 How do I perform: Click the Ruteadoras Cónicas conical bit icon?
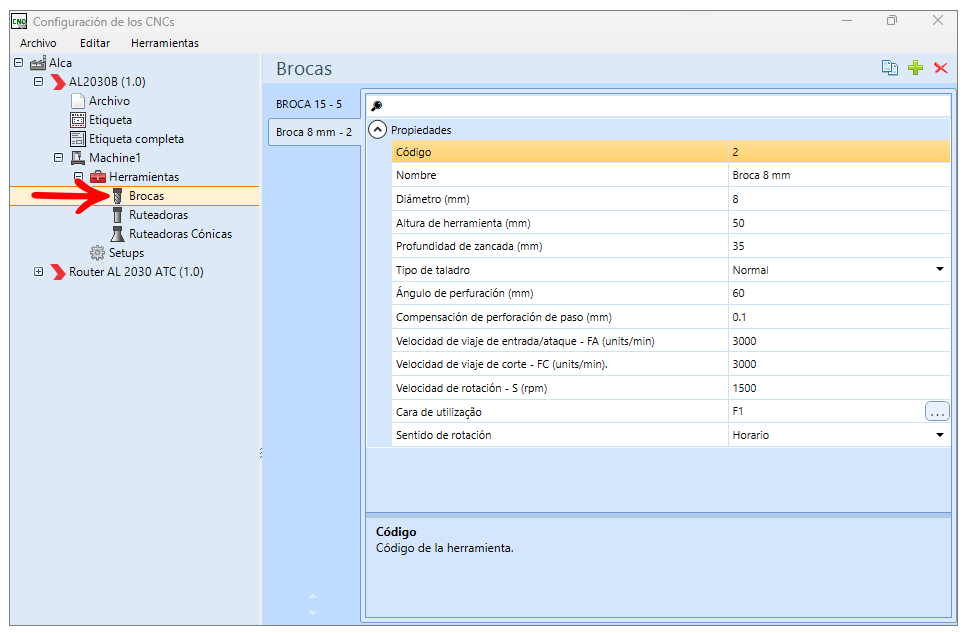tap(117, 234)
